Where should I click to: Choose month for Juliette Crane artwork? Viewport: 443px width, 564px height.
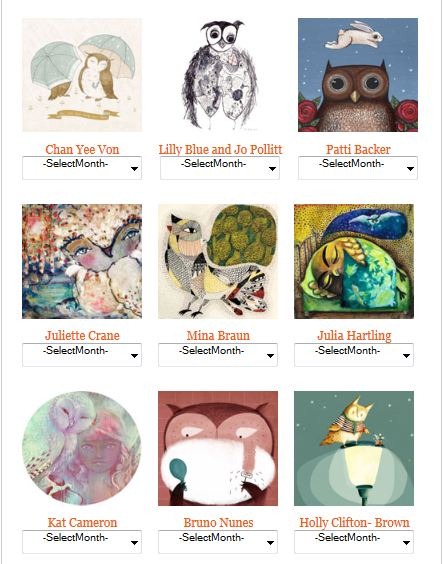(82, 355)
